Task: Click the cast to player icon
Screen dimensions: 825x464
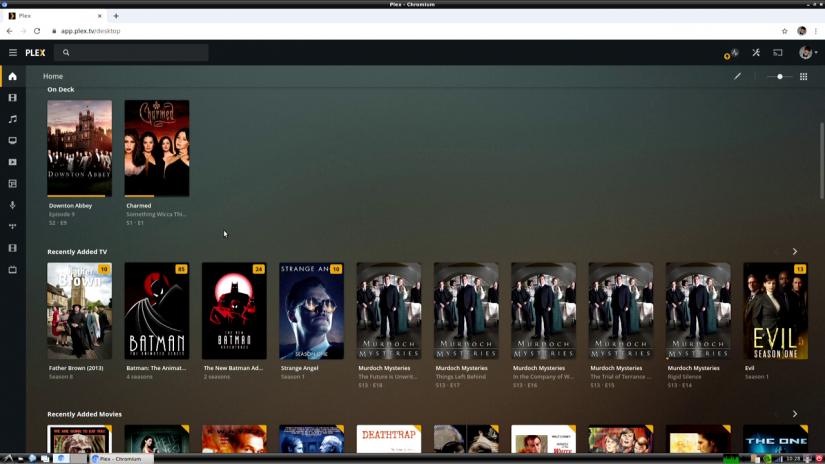Action: point(778,53)
